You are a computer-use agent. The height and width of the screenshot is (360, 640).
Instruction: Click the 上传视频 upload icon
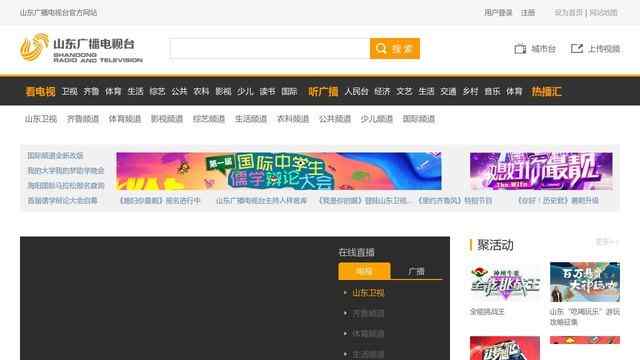pyautogui.click(x=577, y=49)
